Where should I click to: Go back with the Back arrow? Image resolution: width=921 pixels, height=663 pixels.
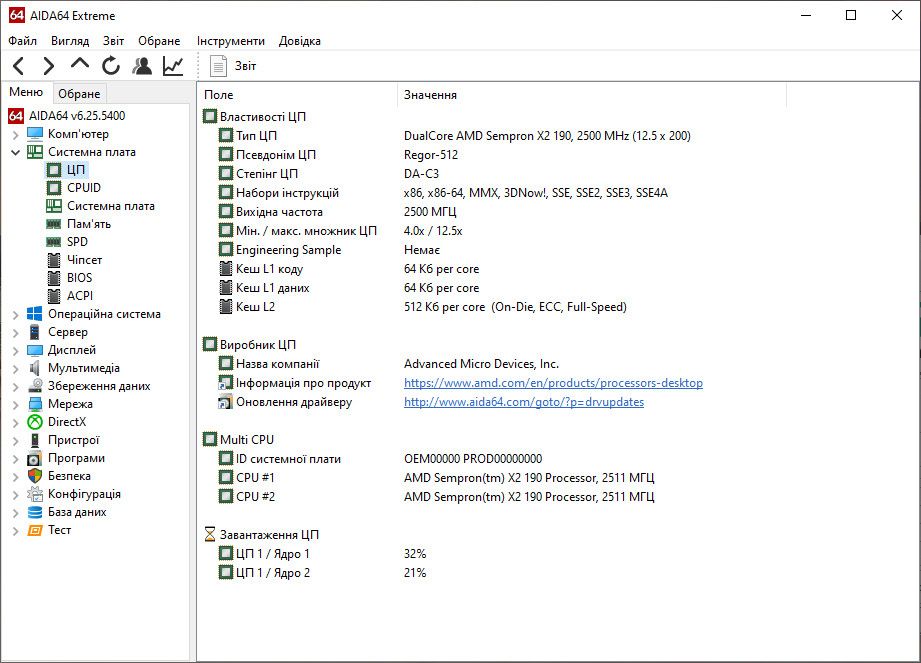click(x=19, y=66)
